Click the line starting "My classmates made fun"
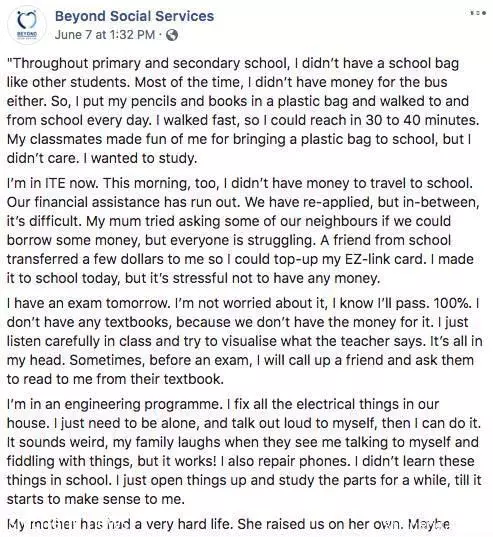Image resolution: width=493 pixels, height=537 pixels. click(239, 139)
